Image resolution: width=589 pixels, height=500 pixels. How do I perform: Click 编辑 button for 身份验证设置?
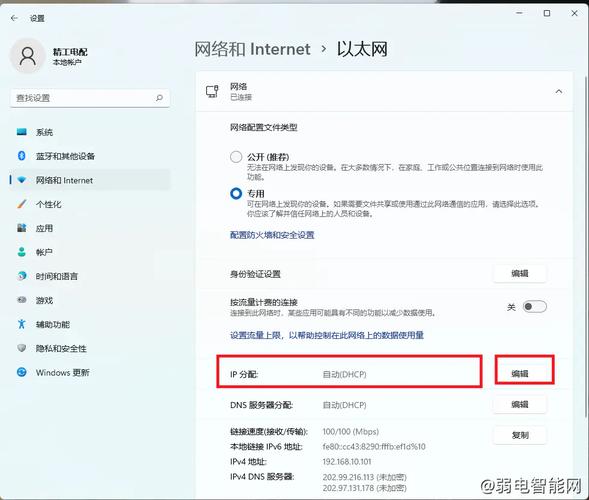click(x=520, y=273)
